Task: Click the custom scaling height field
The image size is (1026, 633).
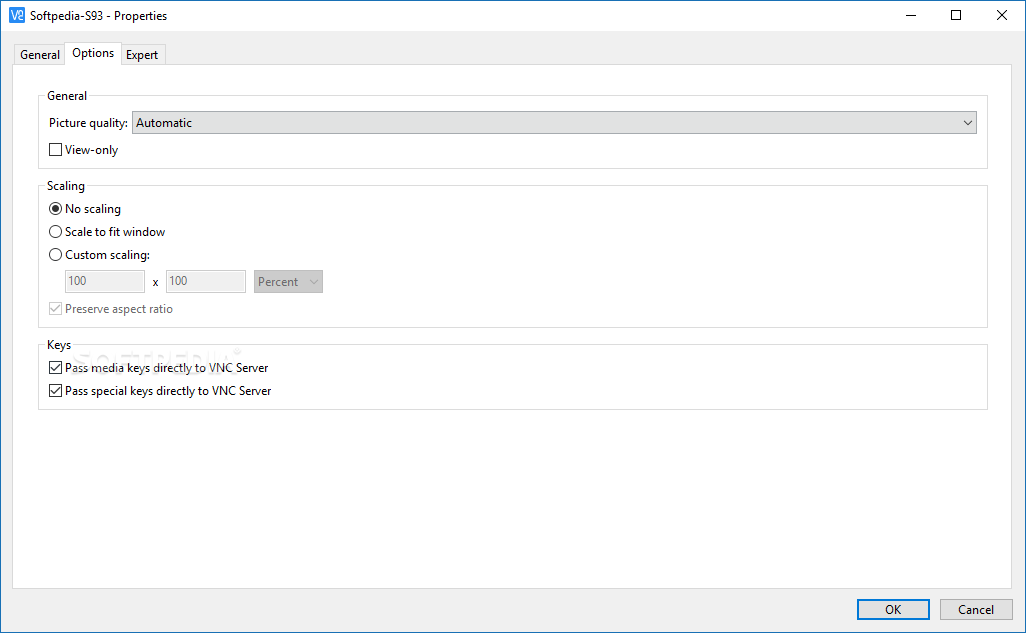Action: tap(205, 281)
